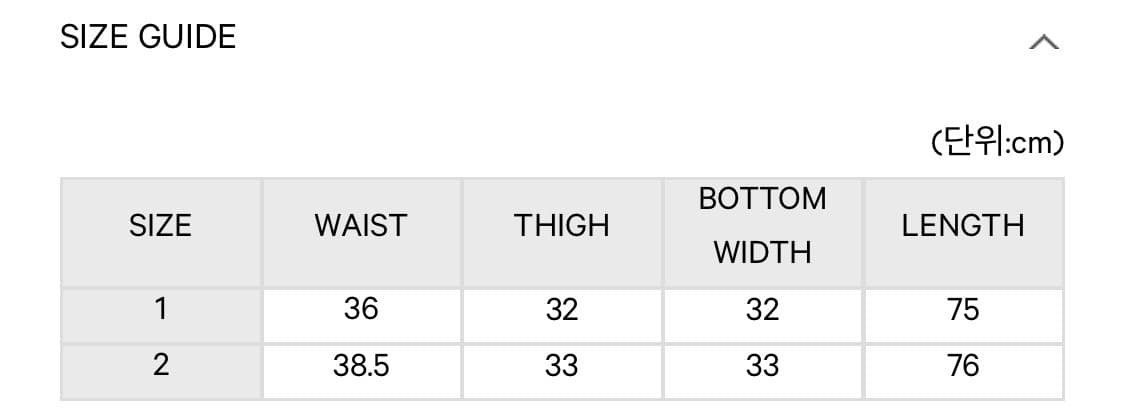The image size is (1125, 409).
Task: Click the bottom width value for size 1
Action: click(x=763, y=310)
